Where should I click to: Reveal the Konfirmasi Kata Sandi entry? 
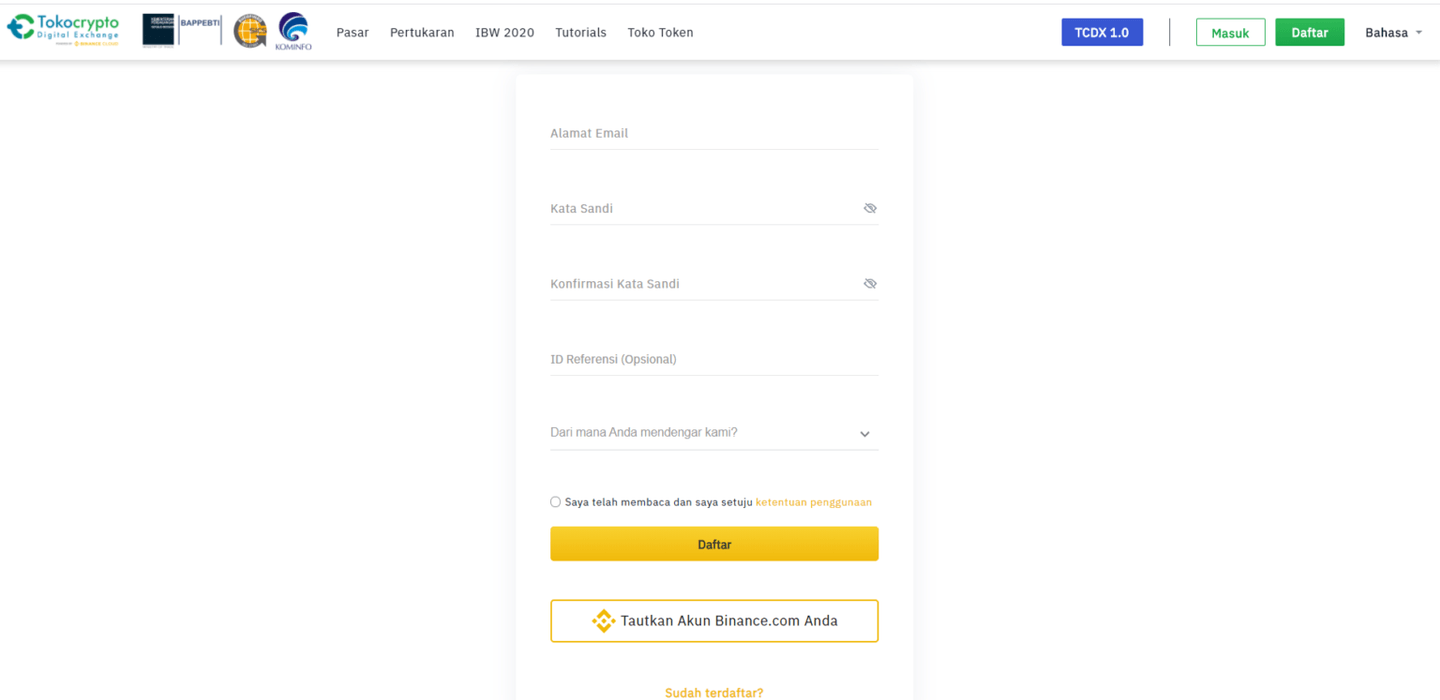869,283
